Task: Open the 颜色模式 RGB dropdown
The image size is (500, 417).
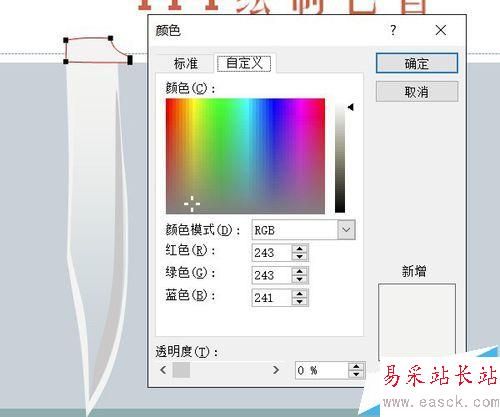Action: (346, 230)
